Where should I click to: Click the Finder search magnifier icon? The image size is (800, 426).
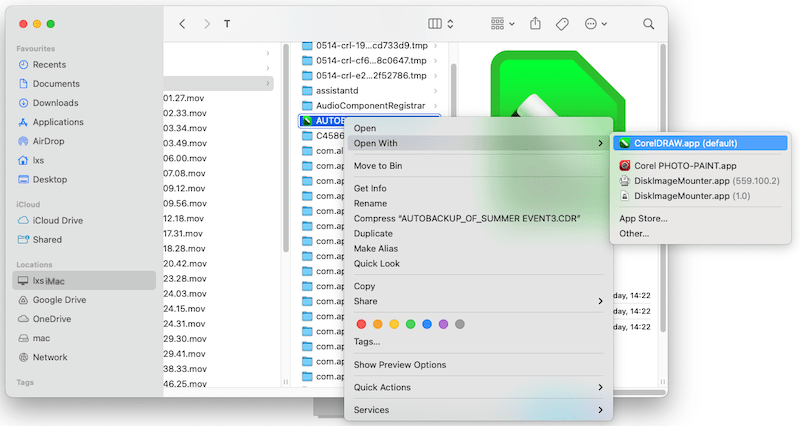pyautogui.click(x=649, y=23)
